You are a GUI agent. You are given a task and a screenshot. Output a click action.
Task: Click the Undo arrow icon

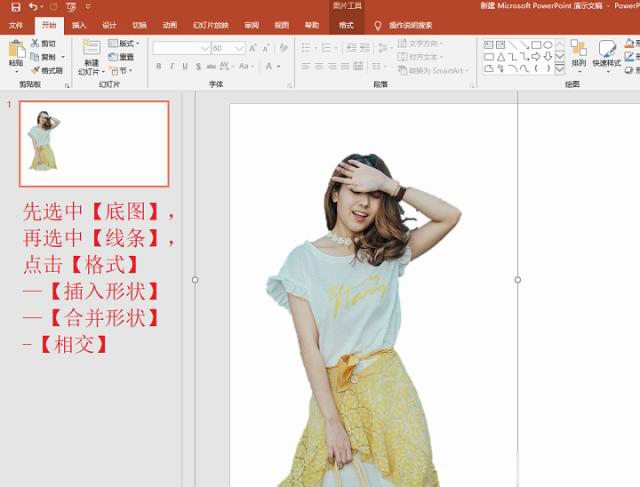coord(33,7)
